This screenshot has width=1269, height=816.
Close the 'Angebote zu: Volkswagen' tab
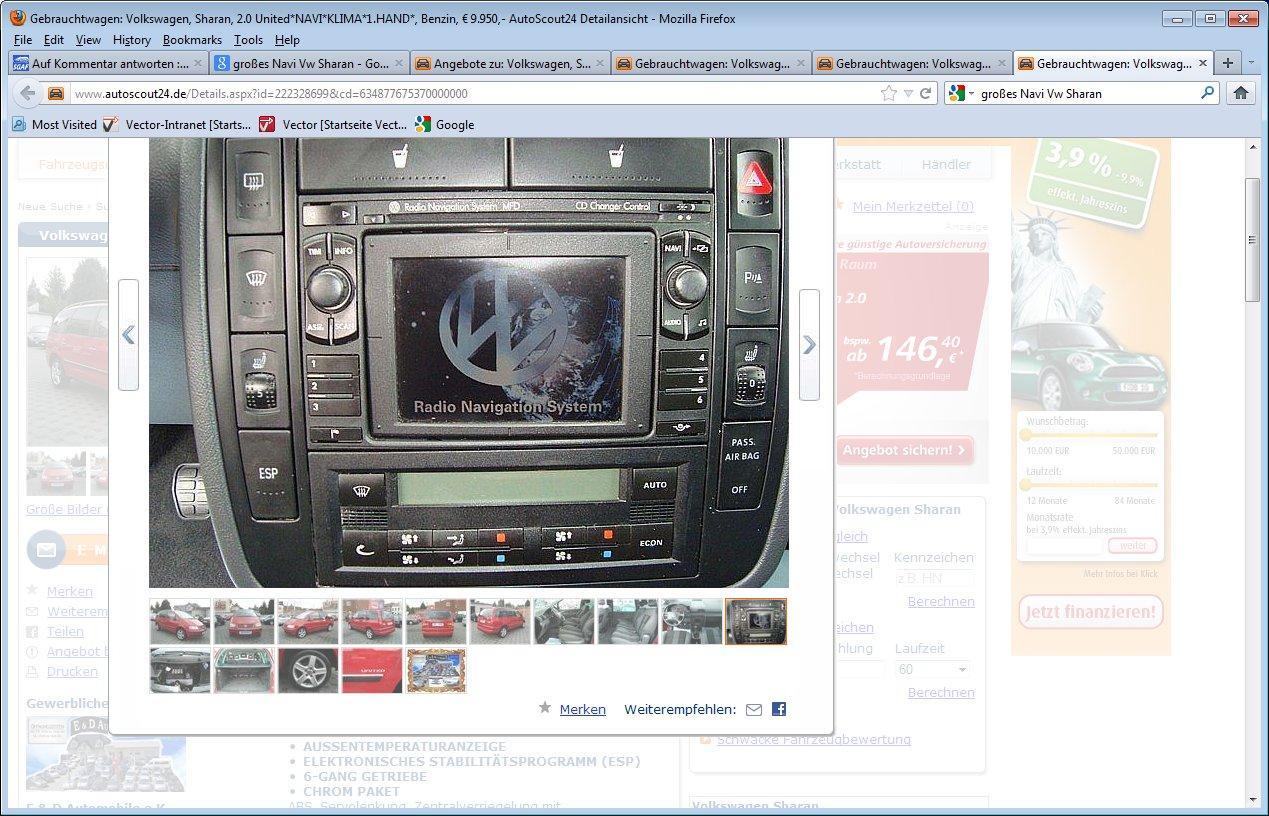pos(601,63)
